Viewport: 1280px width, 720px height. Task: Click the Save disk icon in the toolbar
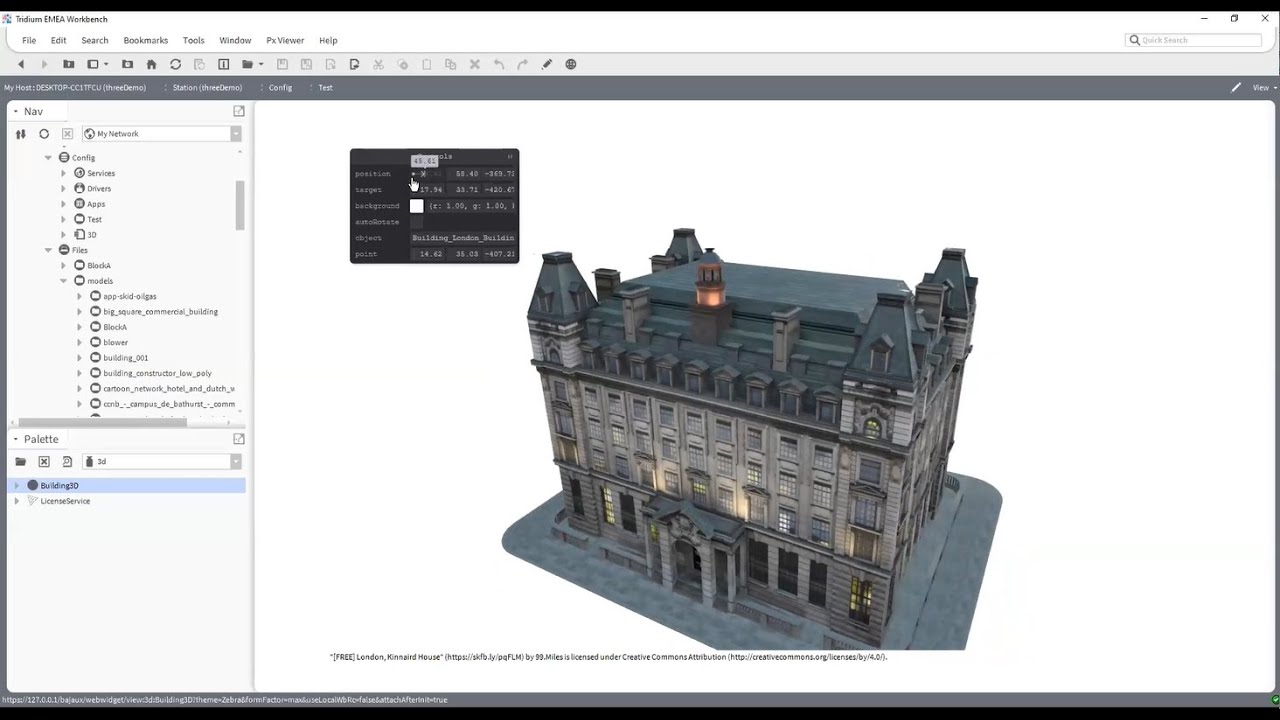(282, 64)
